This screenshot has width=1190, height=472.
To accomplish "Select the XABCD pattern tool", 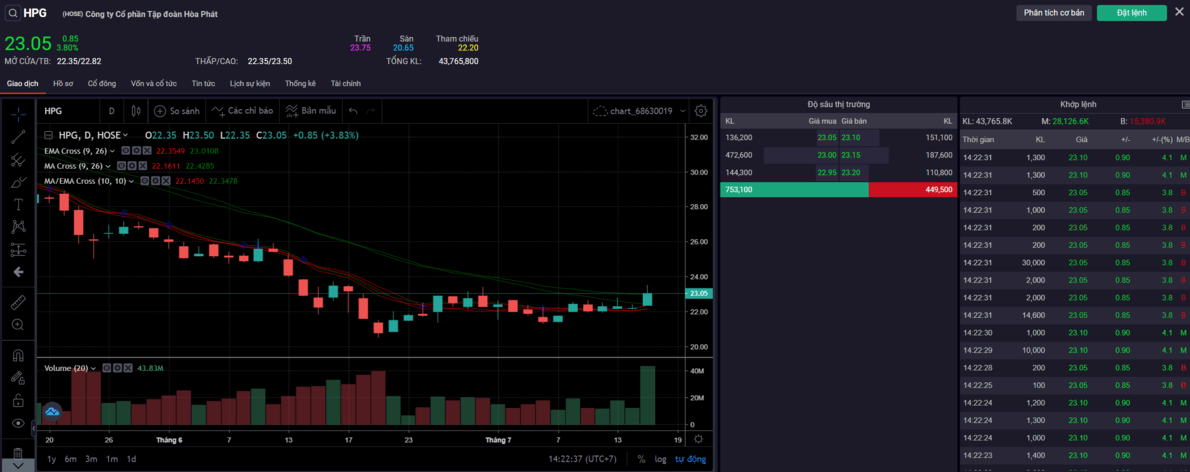I will coord(18,226).
